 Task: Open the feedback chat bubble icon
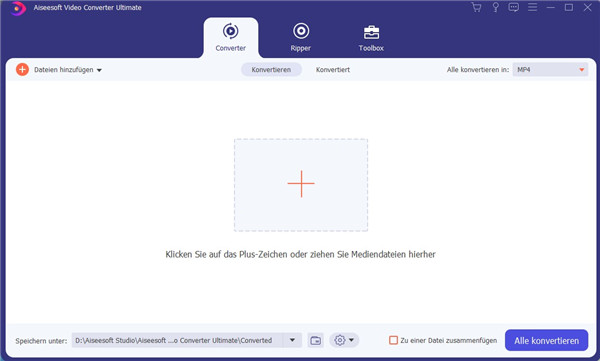(514, 7)
